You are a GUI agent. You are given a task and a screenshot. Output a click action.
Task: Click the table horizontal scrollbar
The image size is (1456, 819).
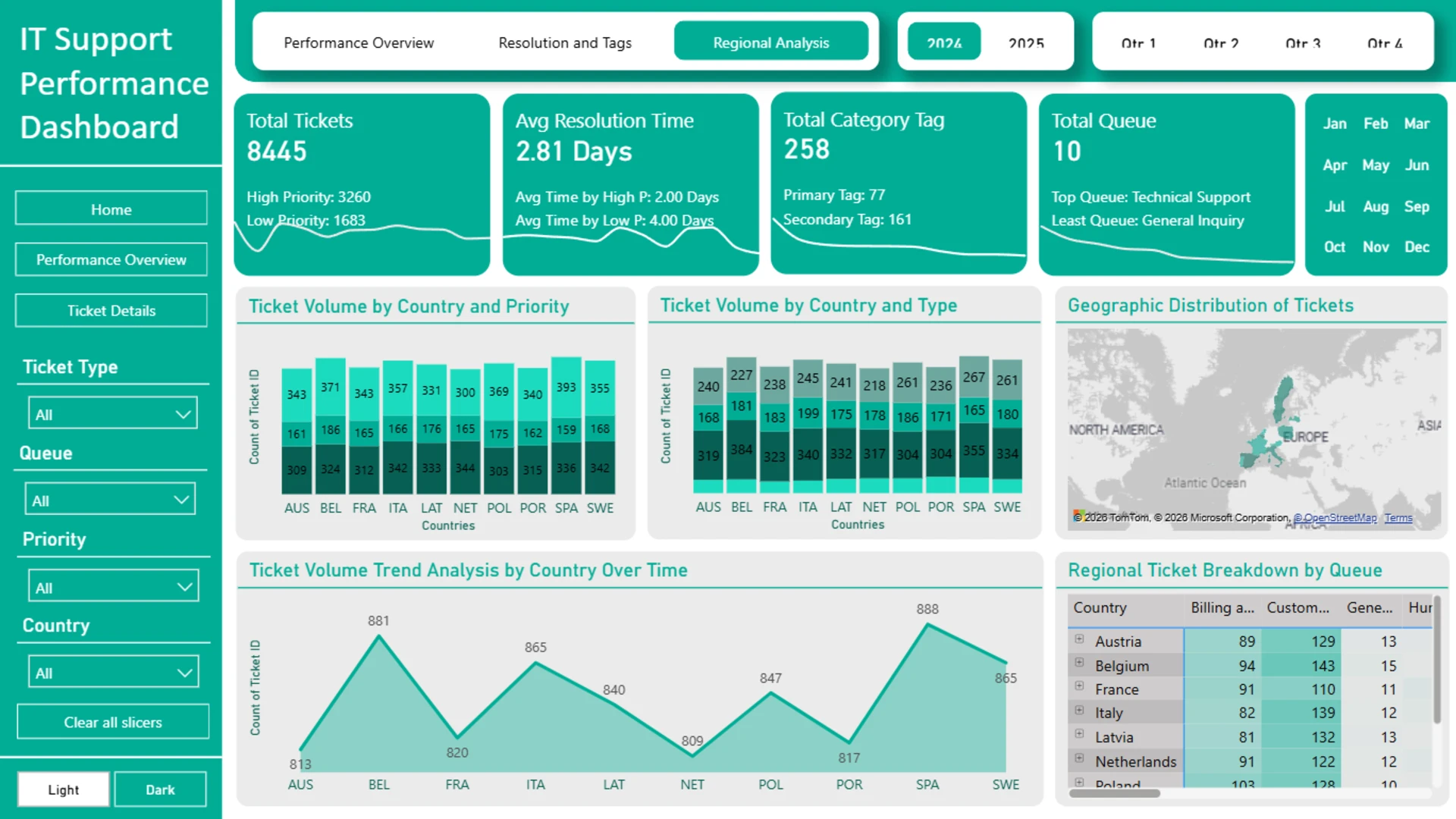point(1115,793)
